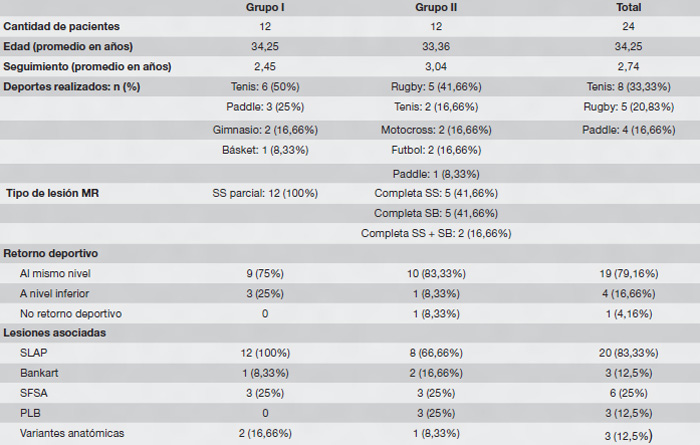Click the 19 (79,16%) total cell
The image size is (700, 445).
[629, 272]
